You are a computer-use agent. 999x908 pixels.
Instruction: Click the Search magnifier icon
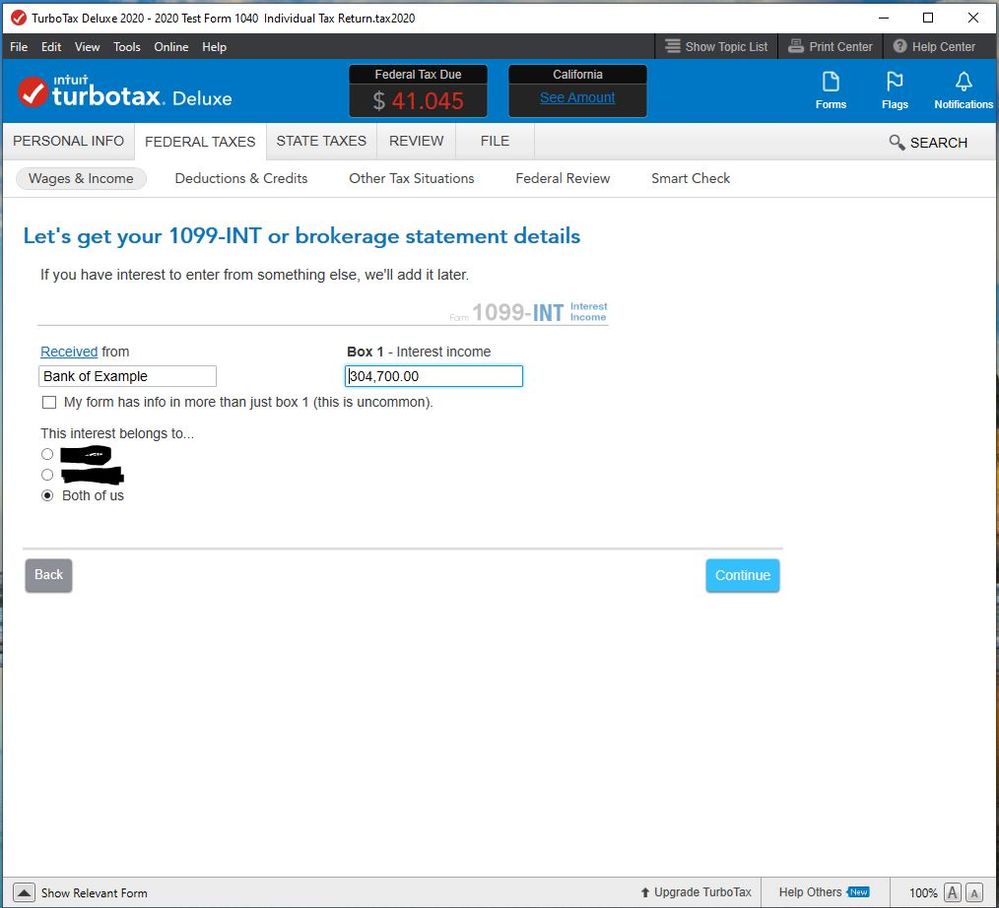pyautogui.click(x=896, y=142)
